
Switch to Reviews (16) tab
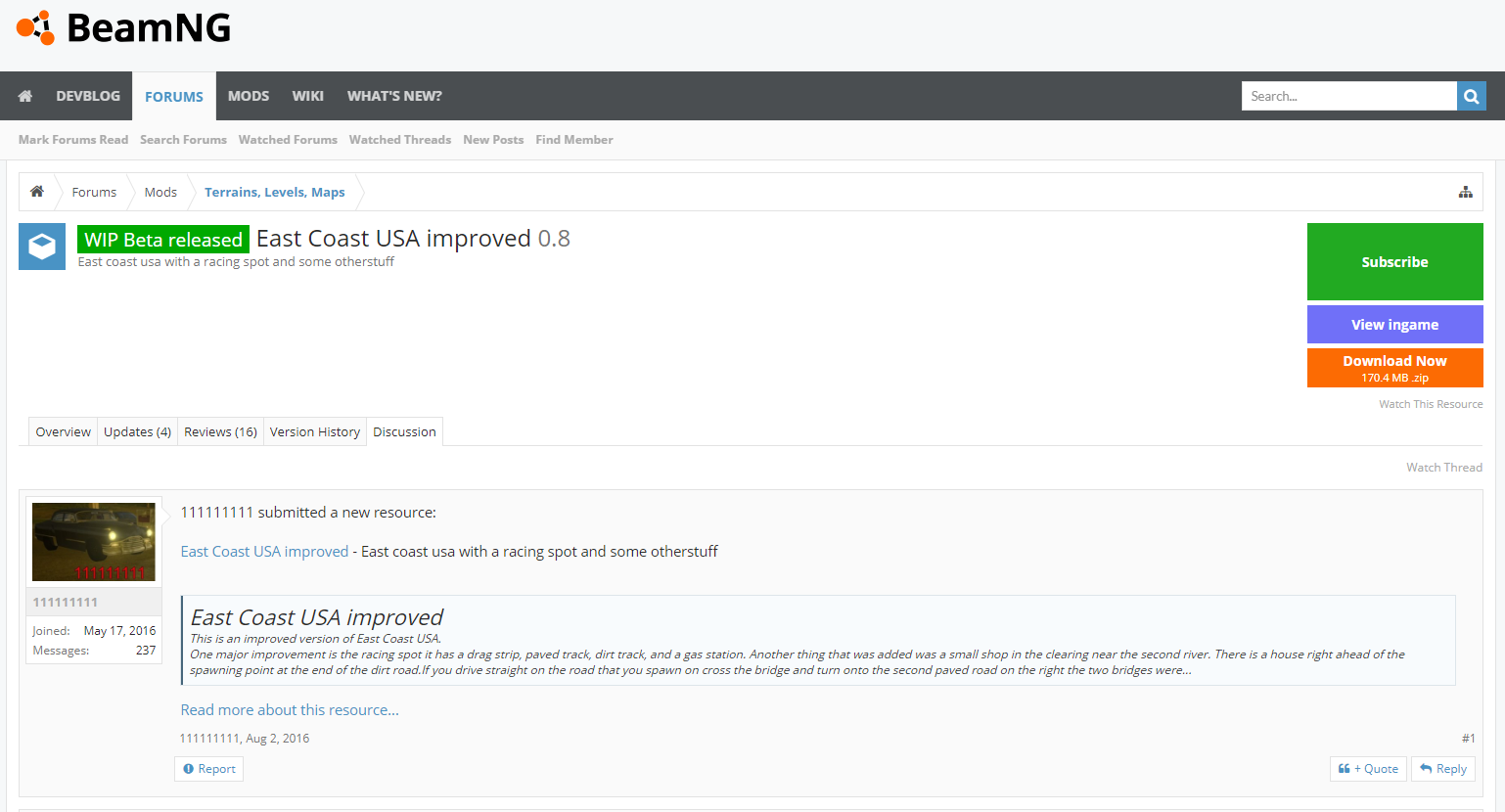click(220, 431)
